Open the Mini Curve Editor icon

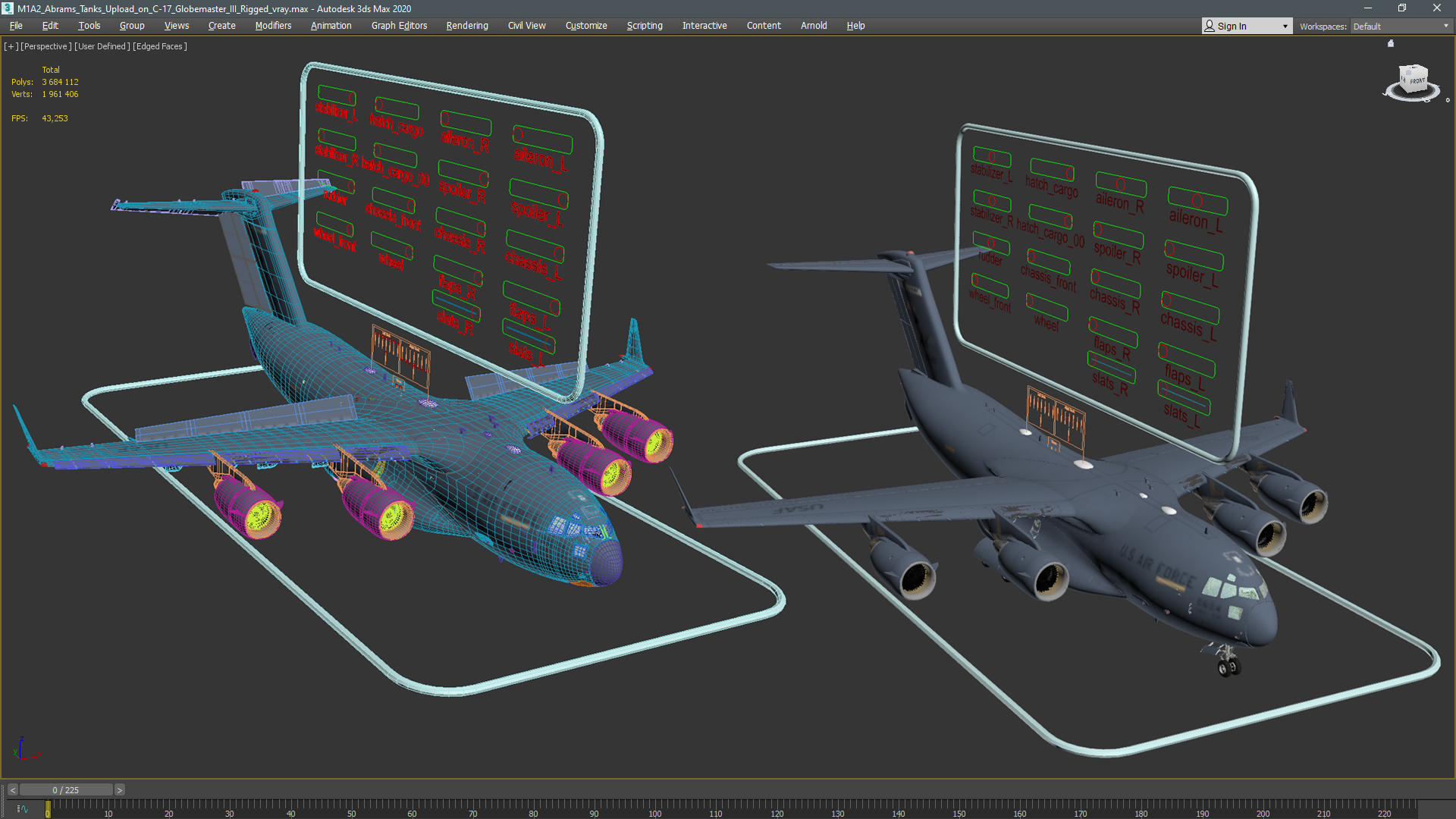point(23,809)
